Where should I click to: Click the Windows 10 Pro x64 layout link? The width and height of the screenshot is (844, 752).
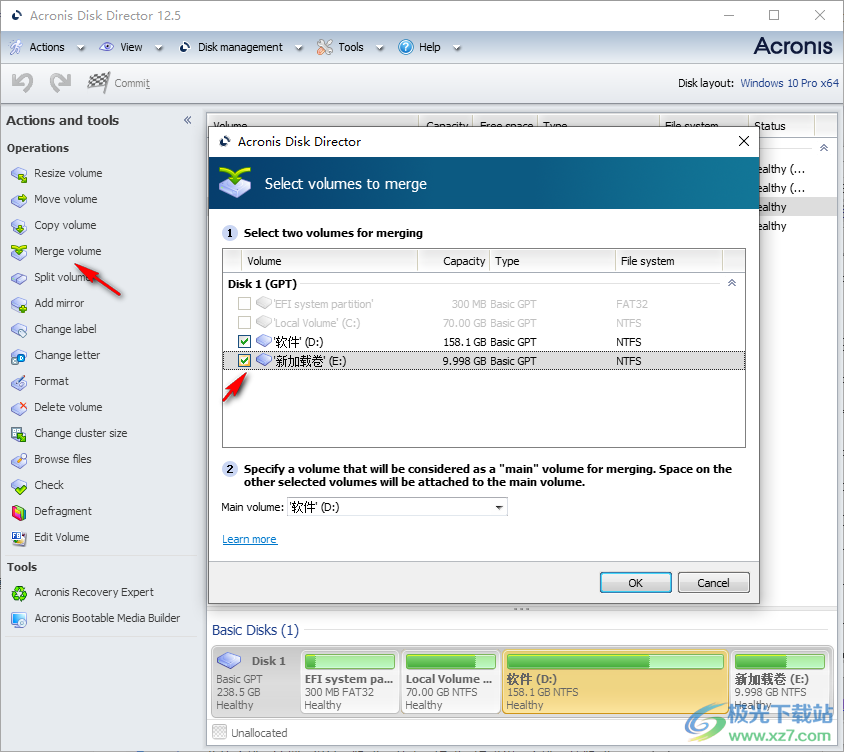tap(790, 83)
